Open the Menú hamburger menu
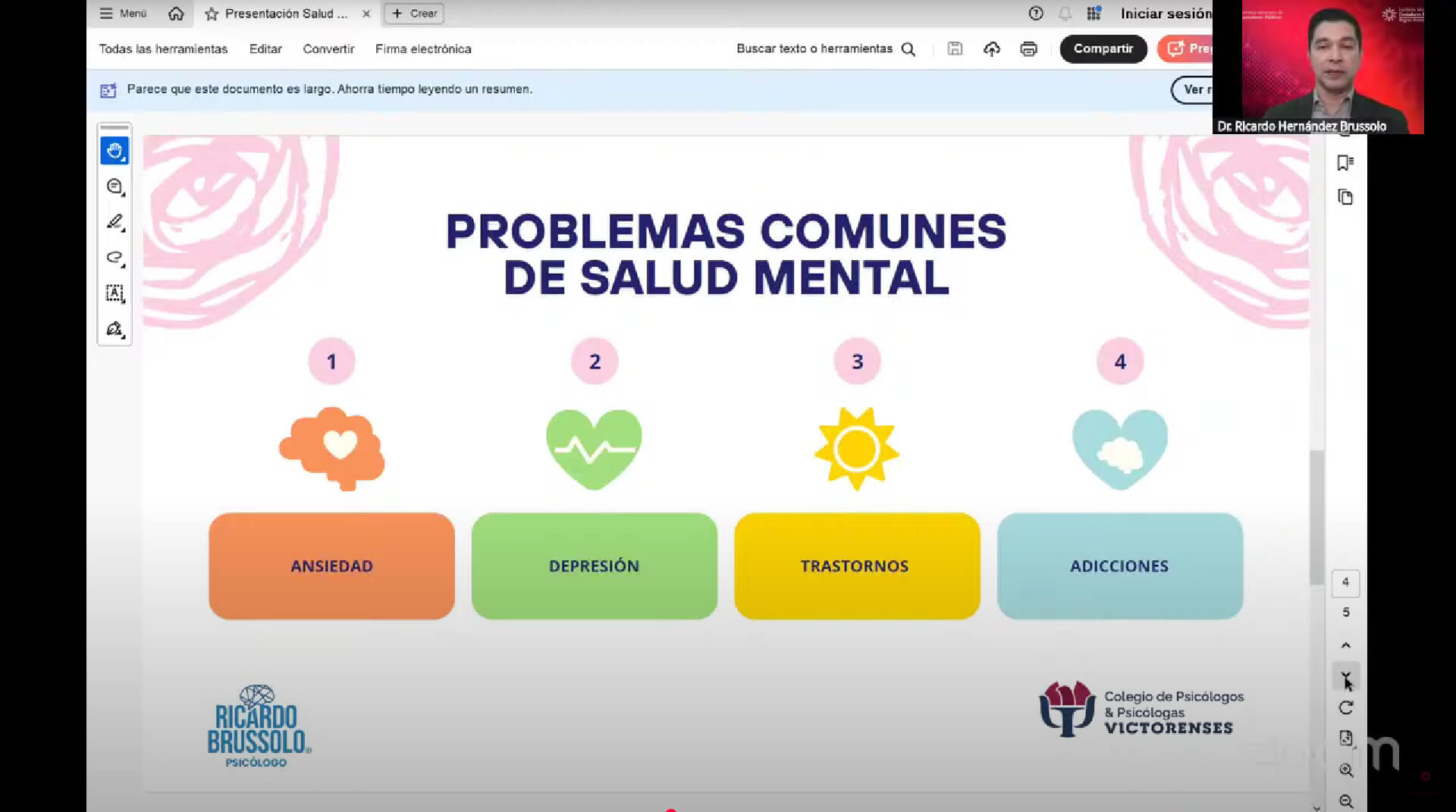The image size is (1456, 812). click(123, 14)
